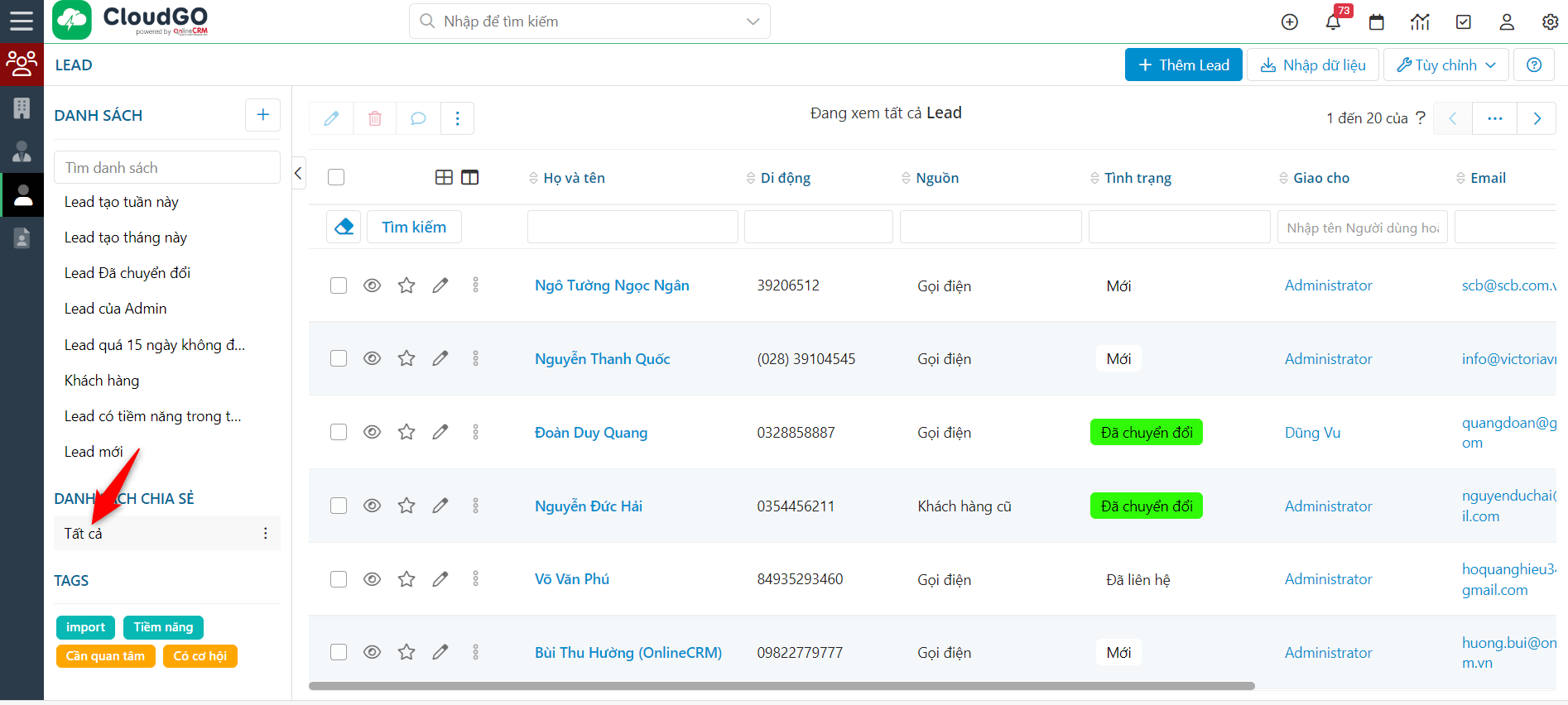Open the calendar icon in top bar
This screenshot has width=1568, height=705.
click(x=1377, y=22)
